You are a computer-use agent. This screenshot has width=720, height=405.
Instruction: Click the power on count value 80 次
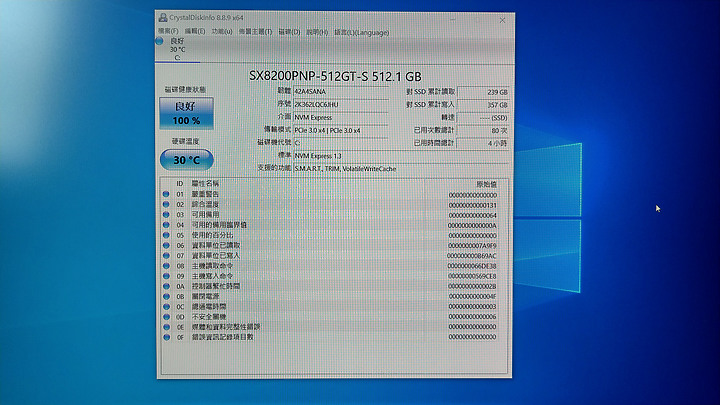pos(483,130)
